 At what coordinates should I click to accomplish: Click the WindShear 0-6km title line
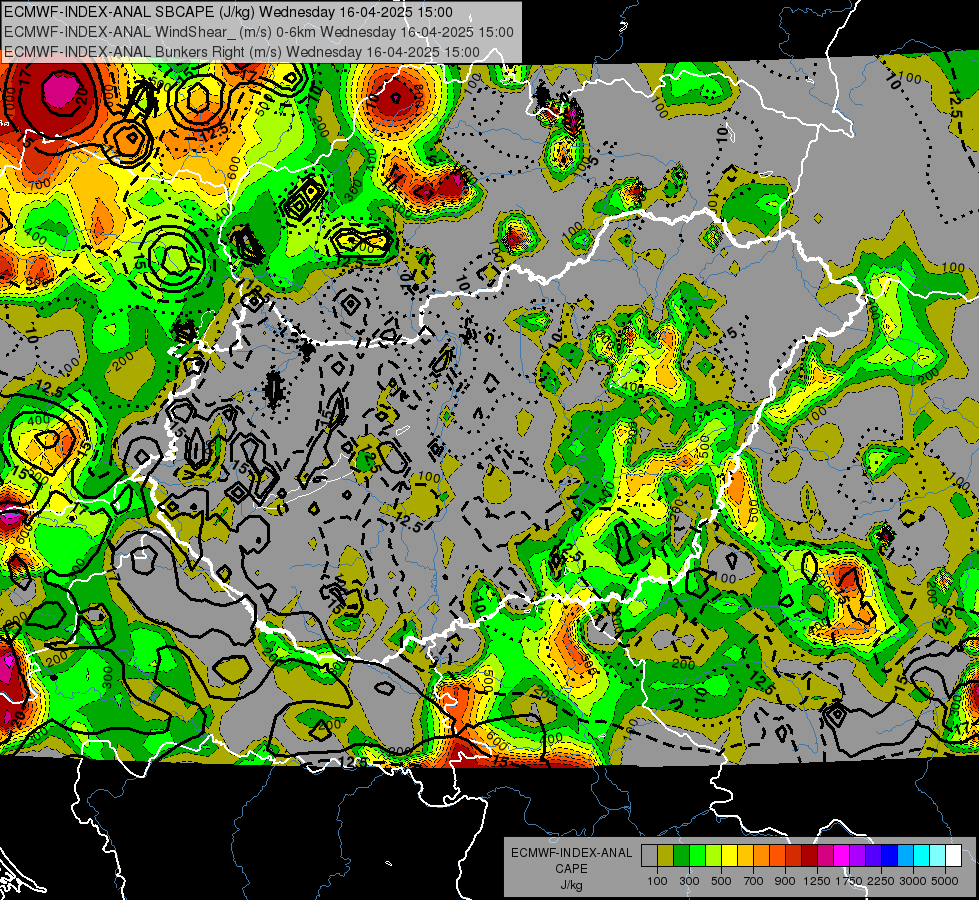pos(258,32)
